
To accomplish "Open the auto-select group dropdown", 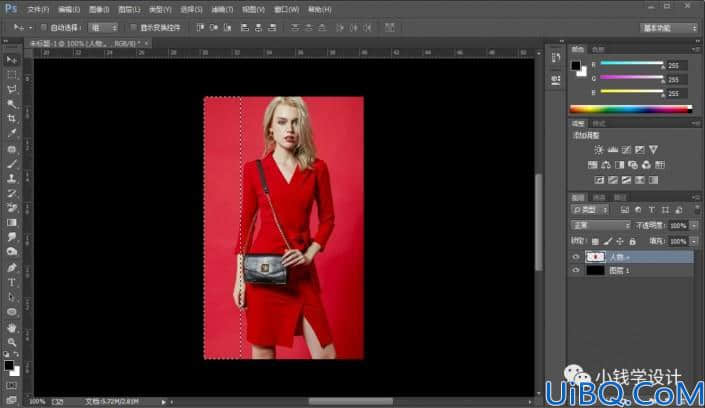I will coord(103,28).
